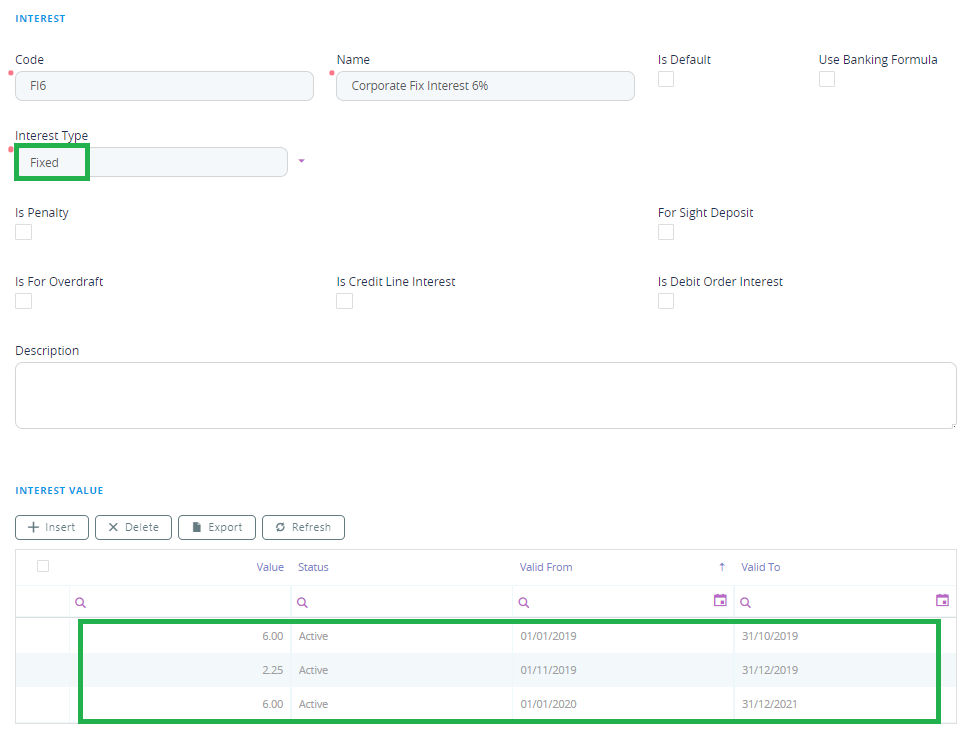Sort grid by Status column header

(x=313, y=567)
